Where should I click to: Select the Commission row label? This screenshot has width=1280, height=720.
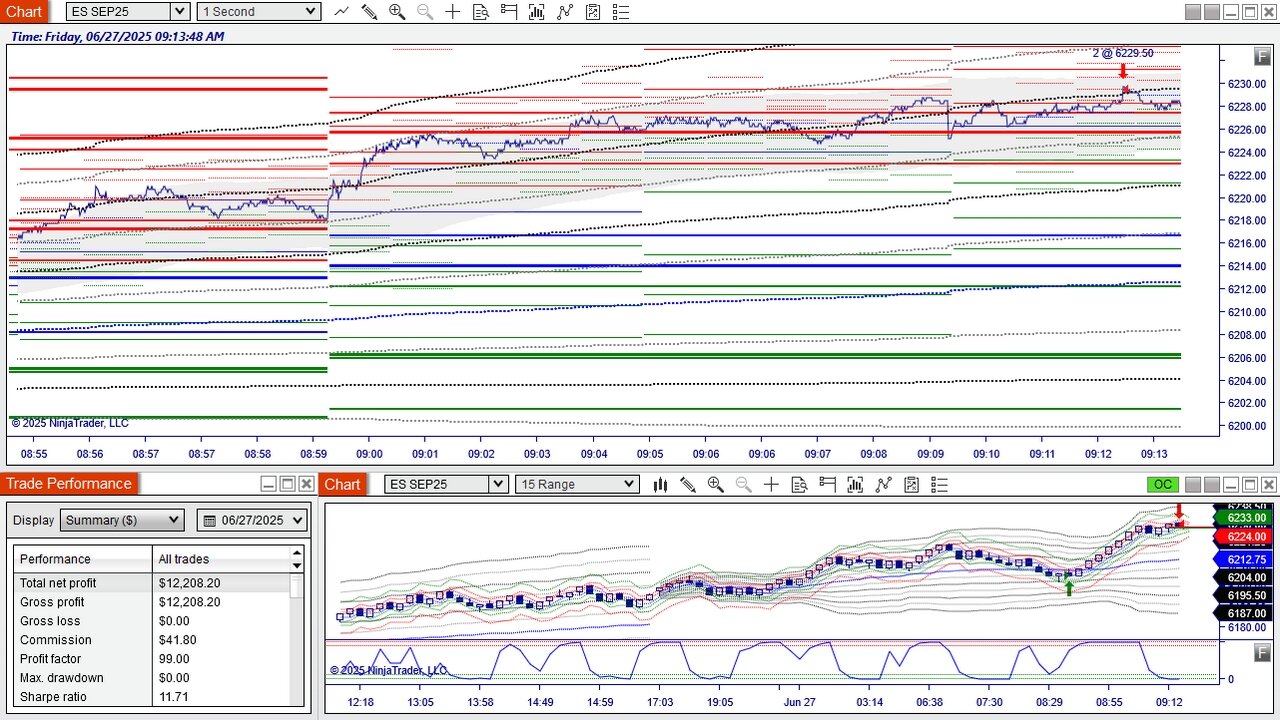click(56, 640)
